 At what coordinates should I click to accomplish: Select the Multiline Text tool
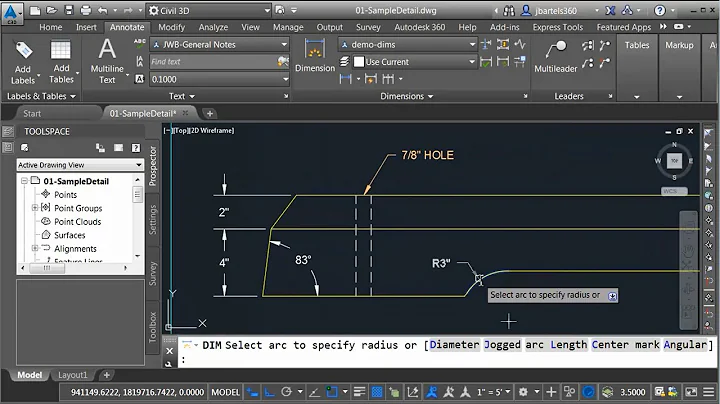point(107,61)
